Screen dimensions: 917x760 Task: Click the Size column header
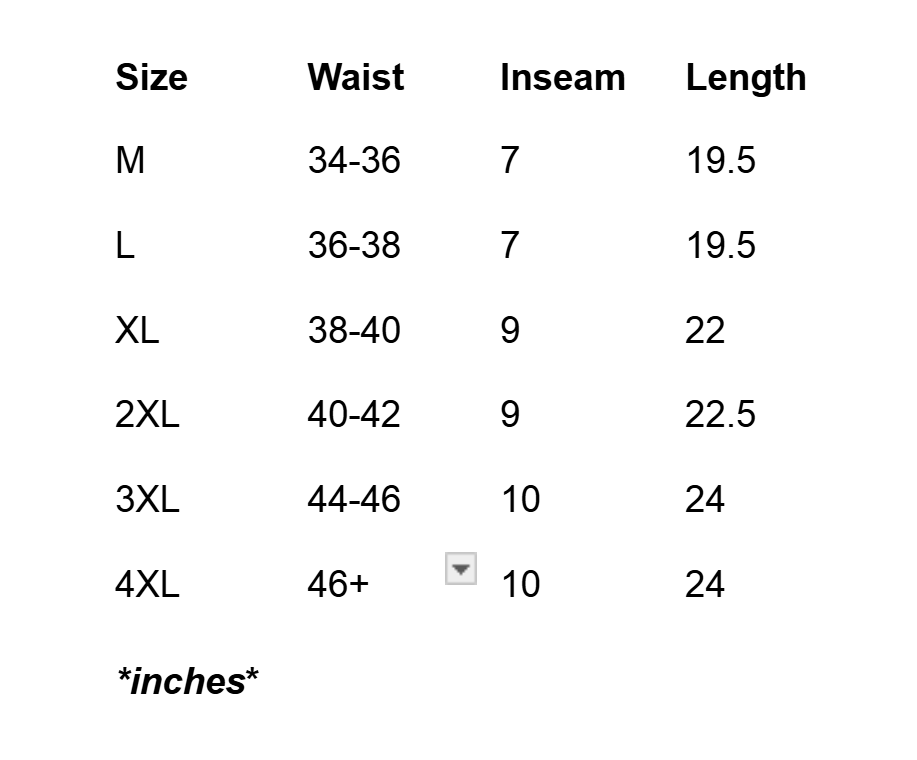point(151,78)
